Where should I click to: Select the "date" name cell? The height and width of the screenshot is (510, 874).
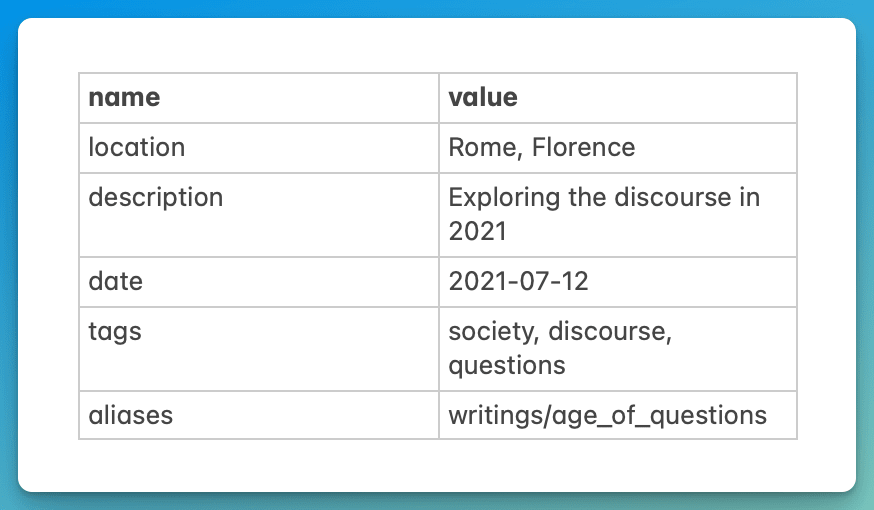coord(259,282)
